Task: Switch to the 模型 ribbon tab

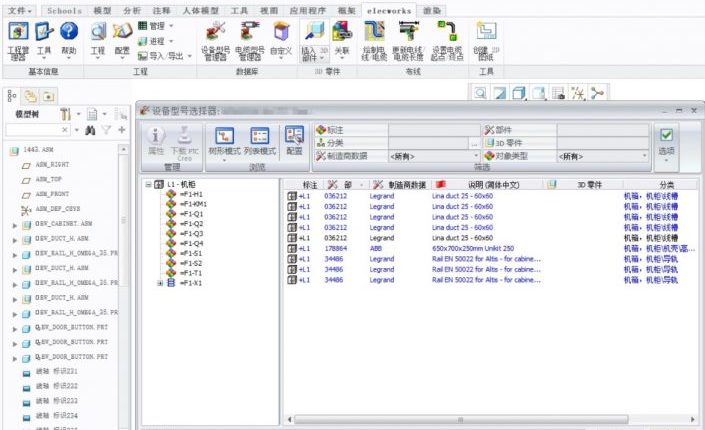Action: tap(103, 10)
